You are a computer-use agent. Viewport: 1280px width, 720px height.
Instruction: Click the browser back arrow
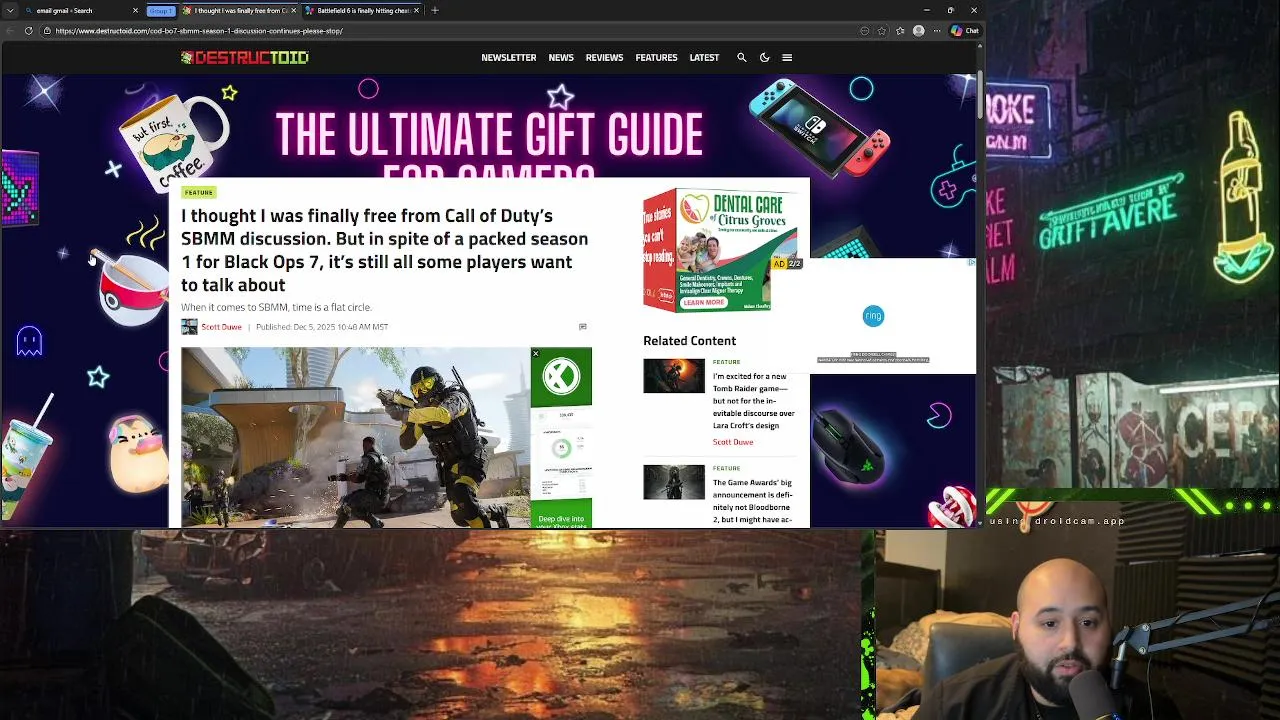9,31
